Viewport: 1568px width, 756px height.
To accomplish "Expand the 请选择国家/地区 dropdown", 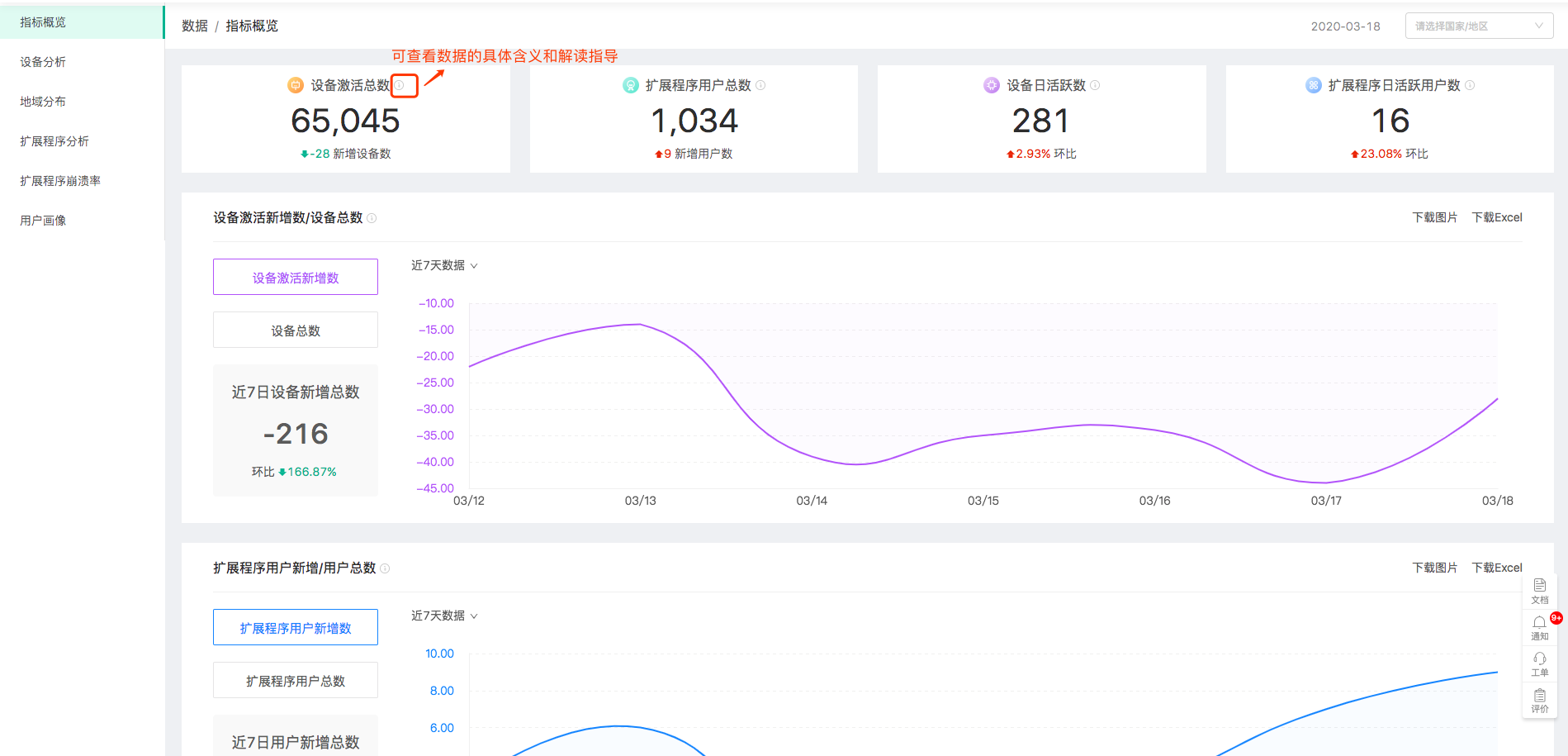I will tap(1479, 26).
